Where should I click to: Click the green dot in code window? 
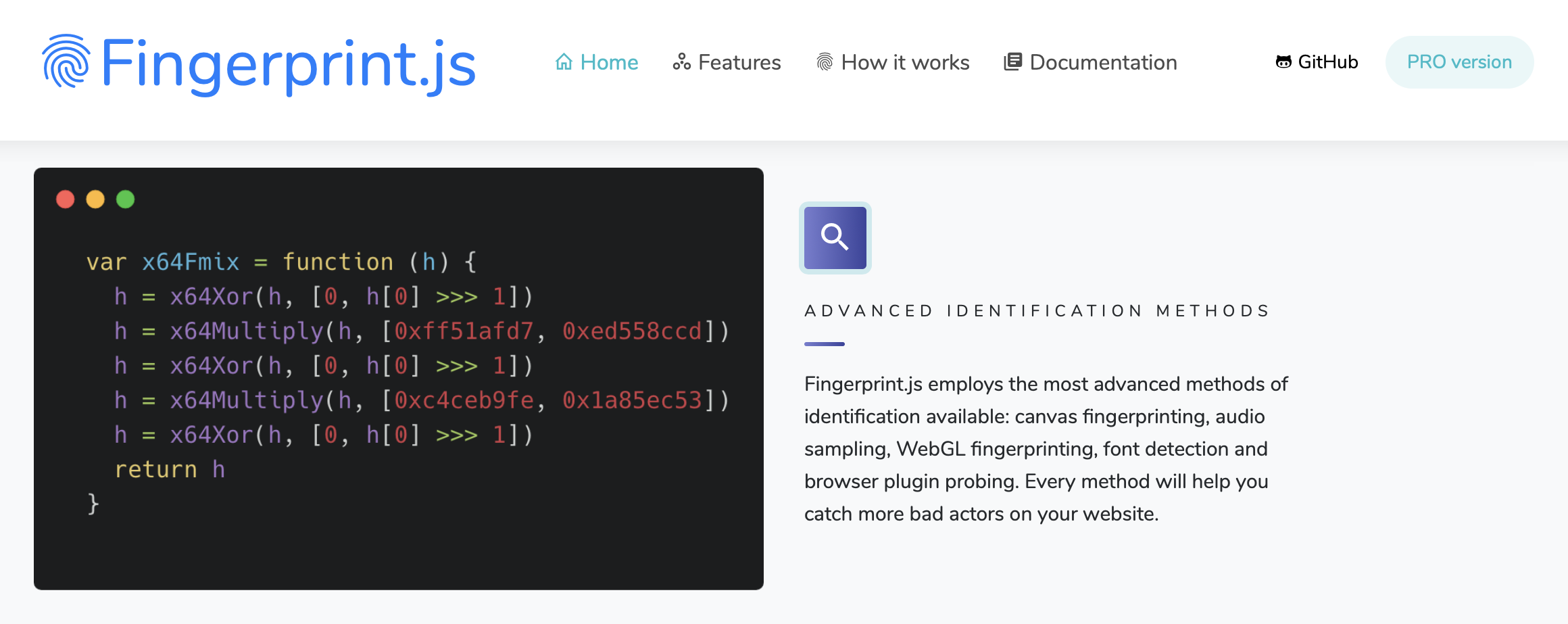[x=125, y=199]
